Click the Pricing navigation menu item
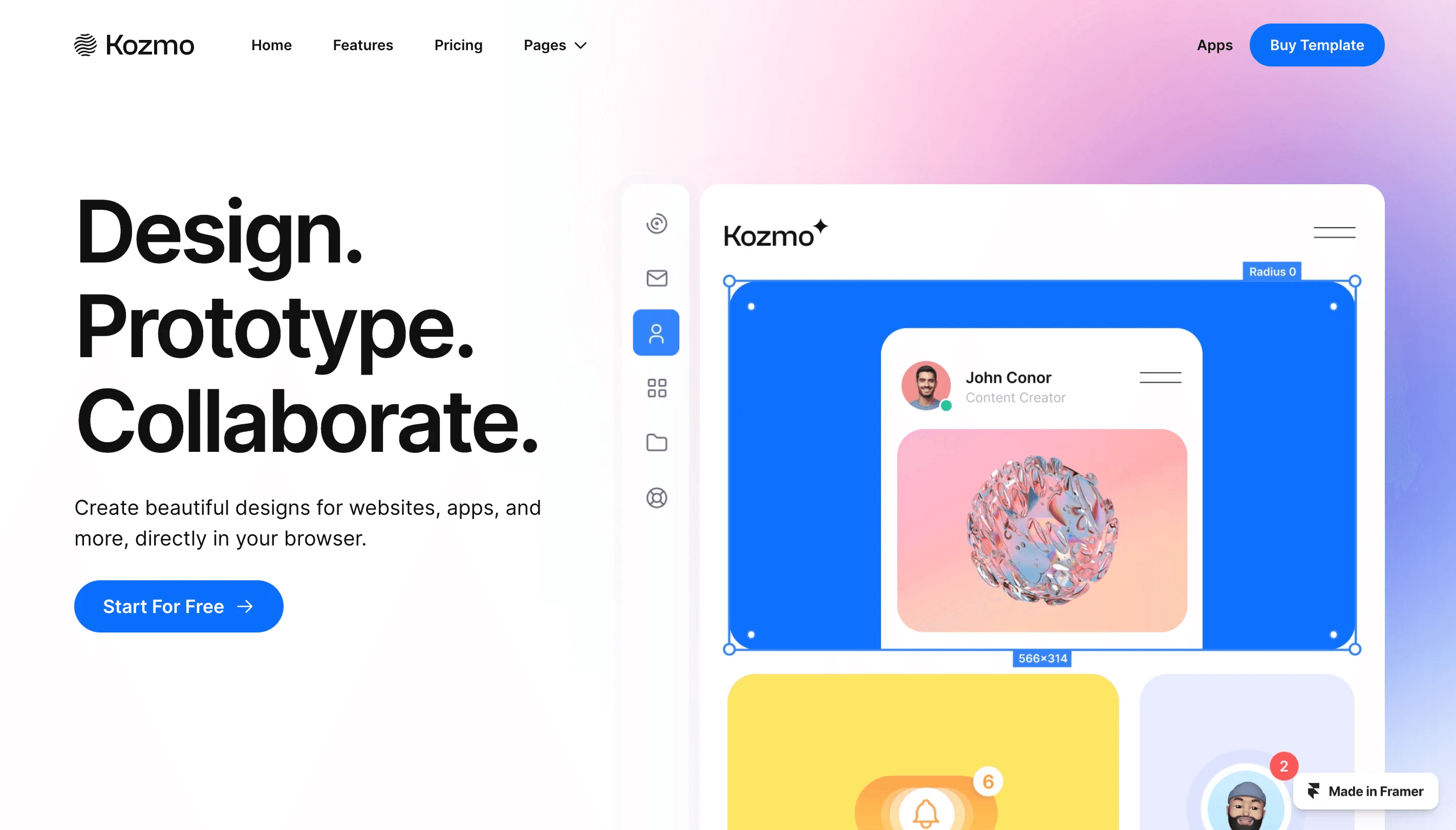The height and width of the screenshot is (830, 1456). pyautogui.click(x=458, y=45)
